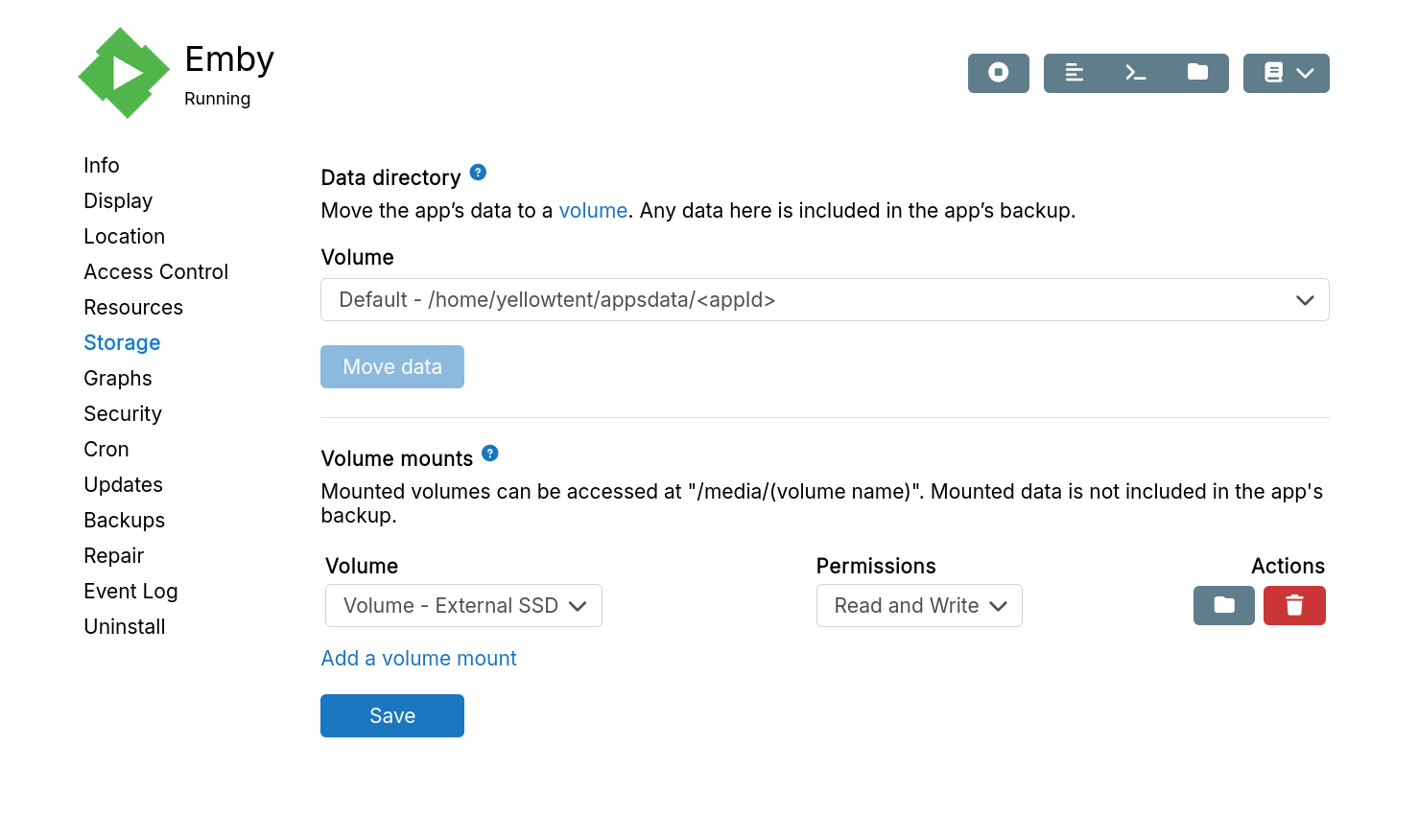Go to the Backups section
The image size is (1418, 840).
pos(124,521)
